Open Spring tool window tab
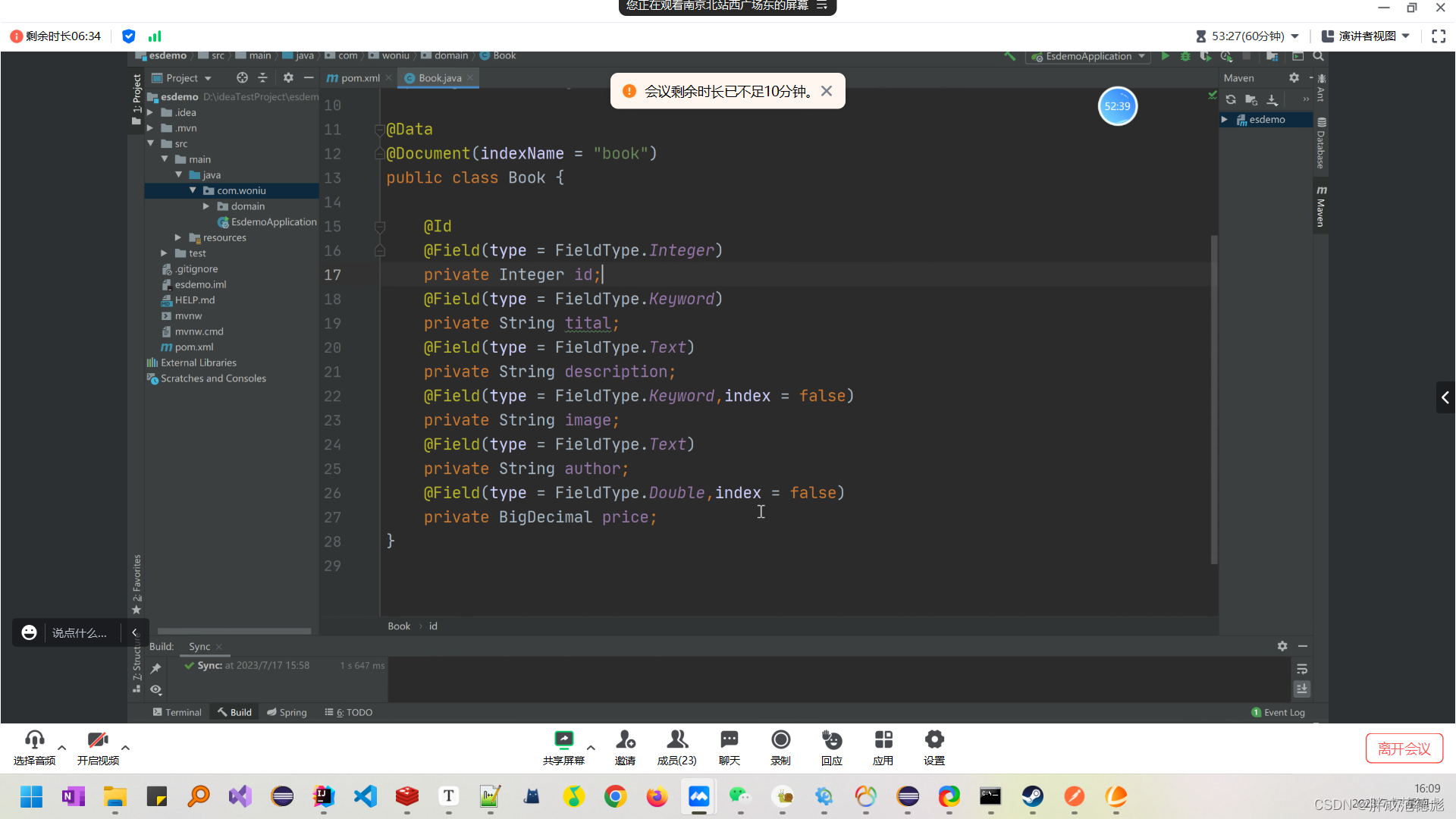1456x819 pixels. point(287,712)
